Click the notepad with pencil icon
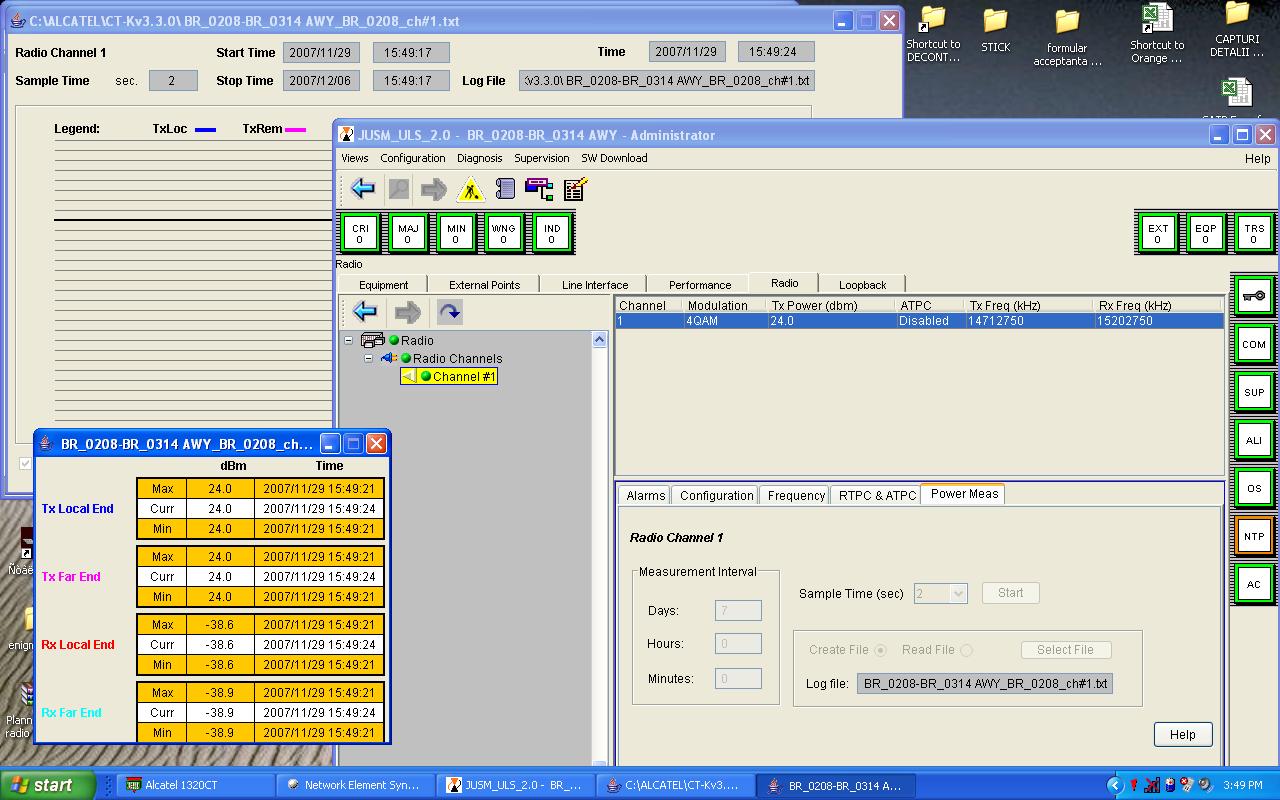The height and width of the screenshot is (800, 1280). pyautogui.click(x=575, y=189)
